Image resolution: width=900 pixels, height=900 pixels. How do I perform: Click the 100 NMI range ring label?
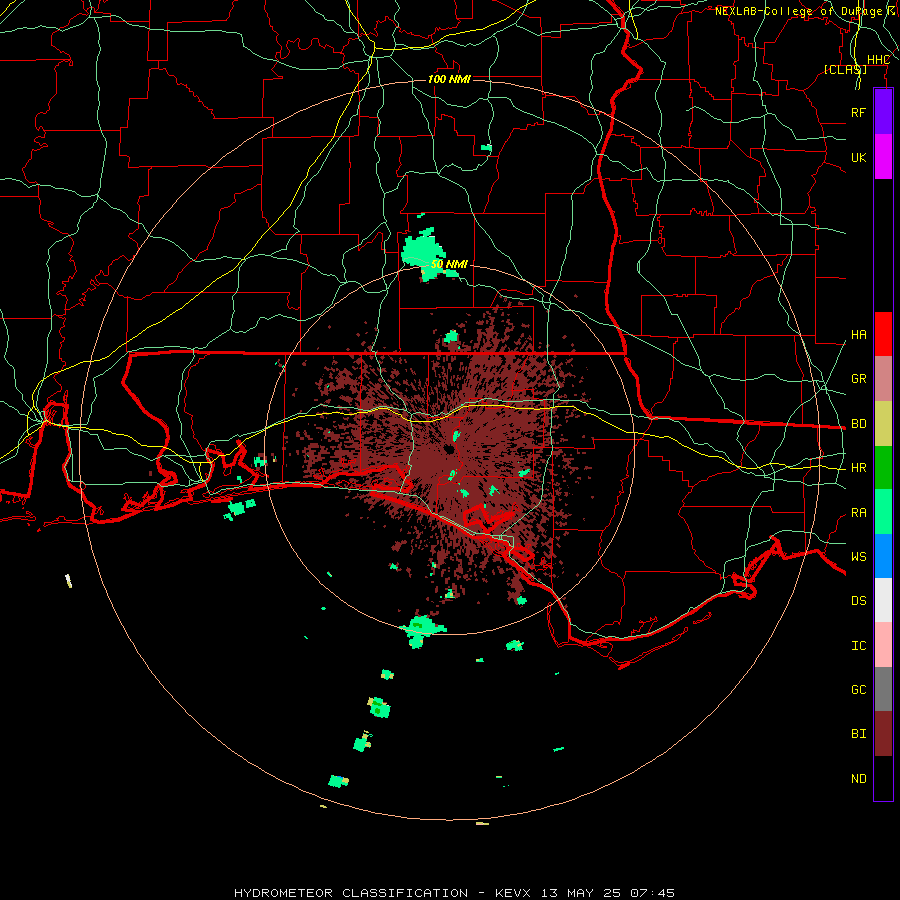click(449, 79)
